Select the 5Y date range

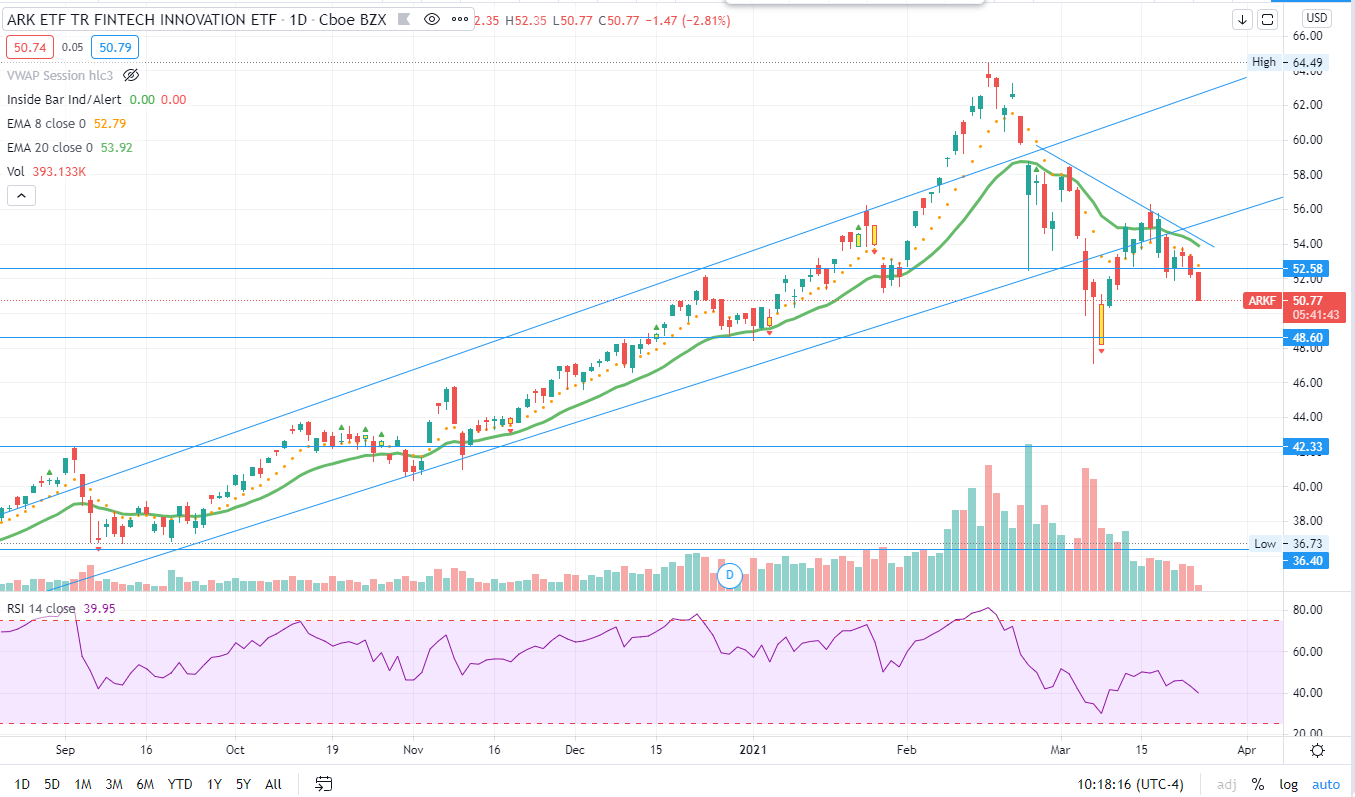pos(243,784)
